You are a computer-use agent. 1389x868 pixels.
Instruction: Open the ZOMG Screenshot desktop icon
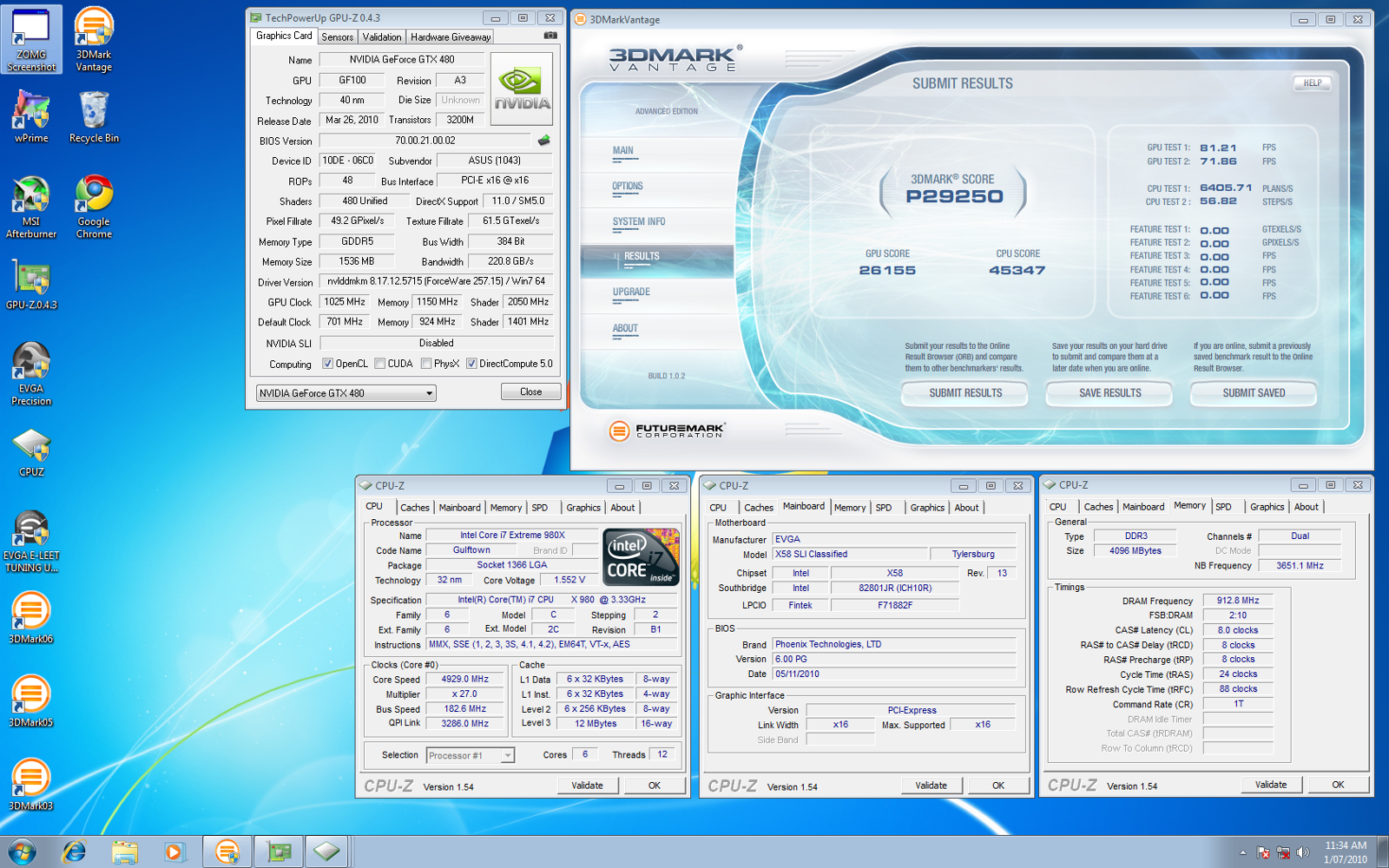(31, 39)
